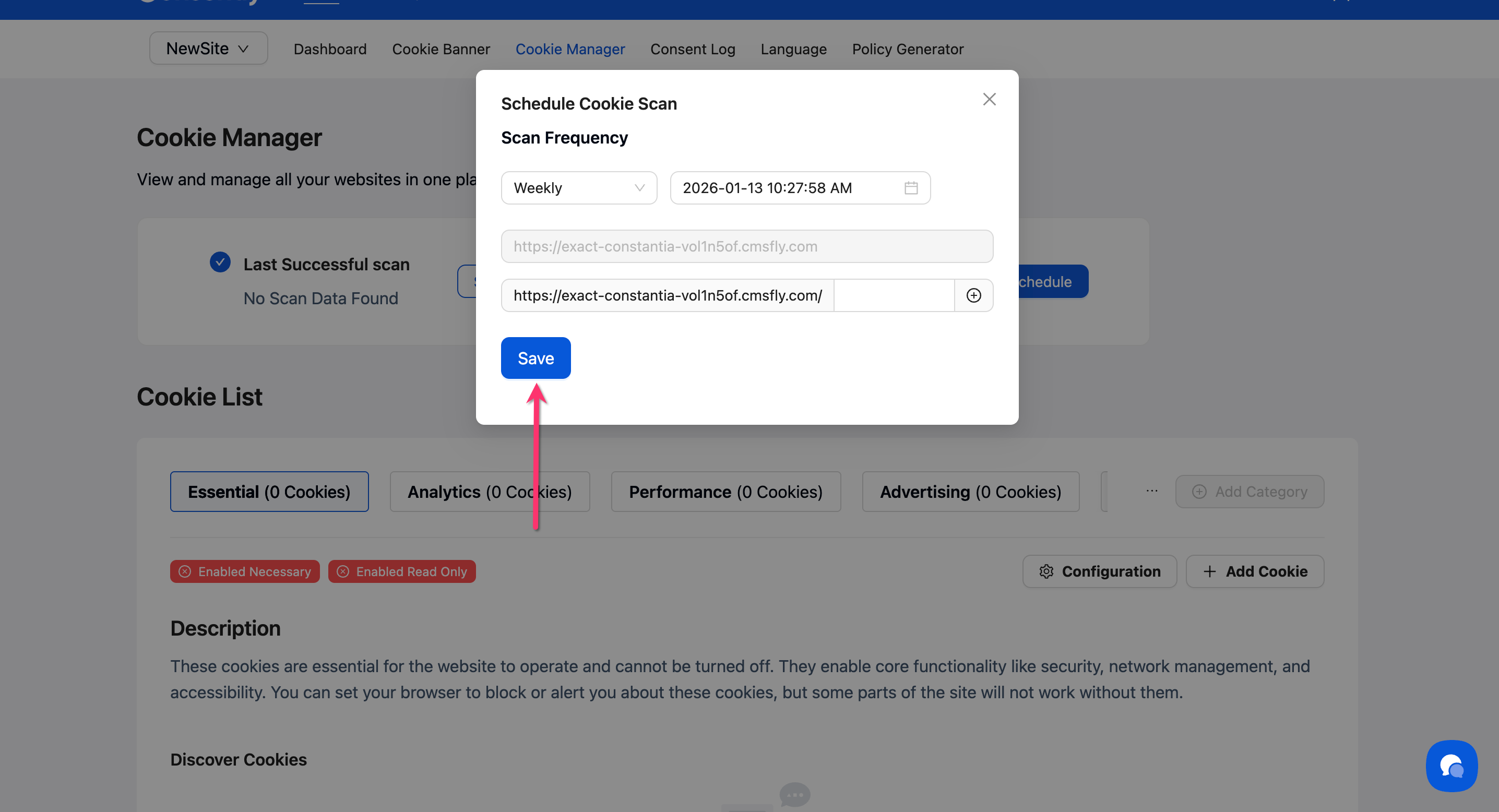Click the Add Cookie plus button

coord(1255,572)
